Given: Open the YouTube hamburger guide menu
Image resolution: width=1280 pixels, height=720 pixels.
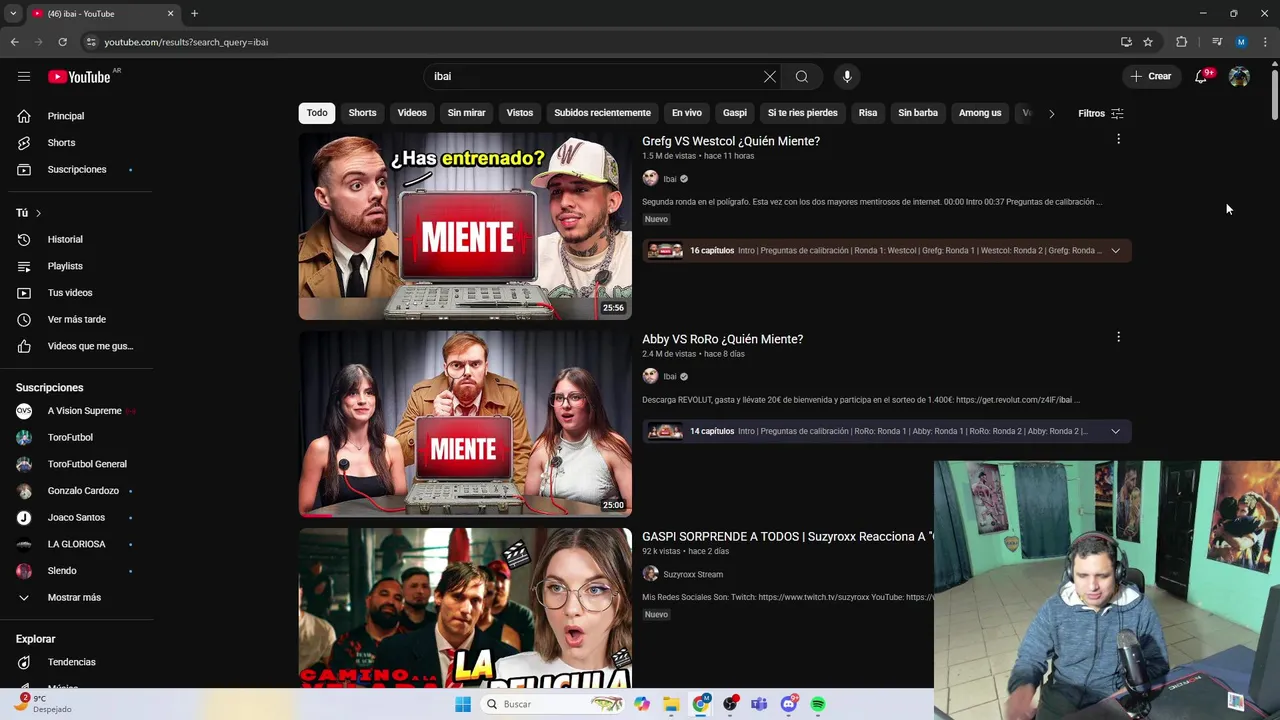Looking at the screenshot, I should pos(24,76).
